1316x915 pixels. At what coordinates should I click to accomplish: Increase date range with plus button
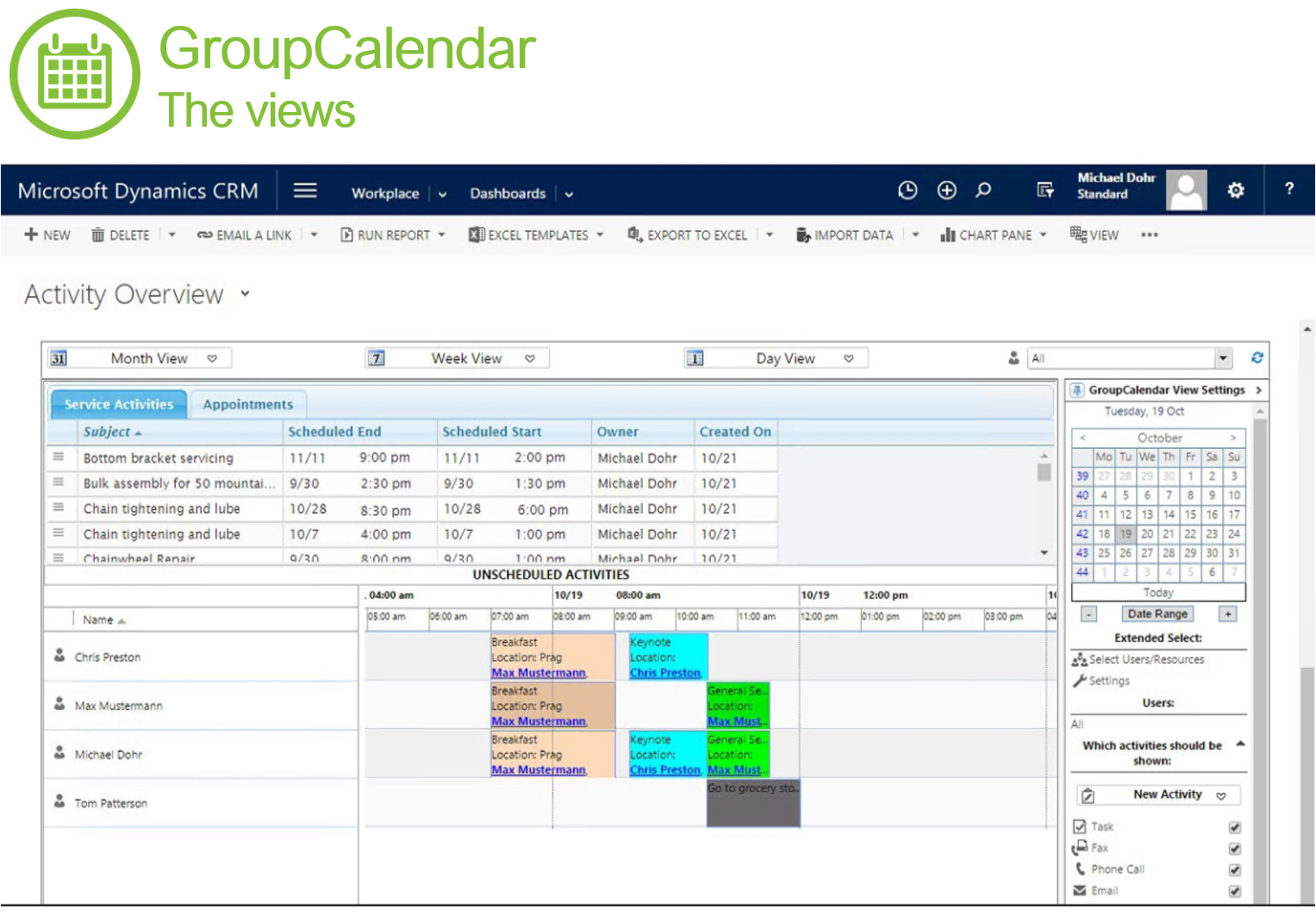[x=1228, y=614]
